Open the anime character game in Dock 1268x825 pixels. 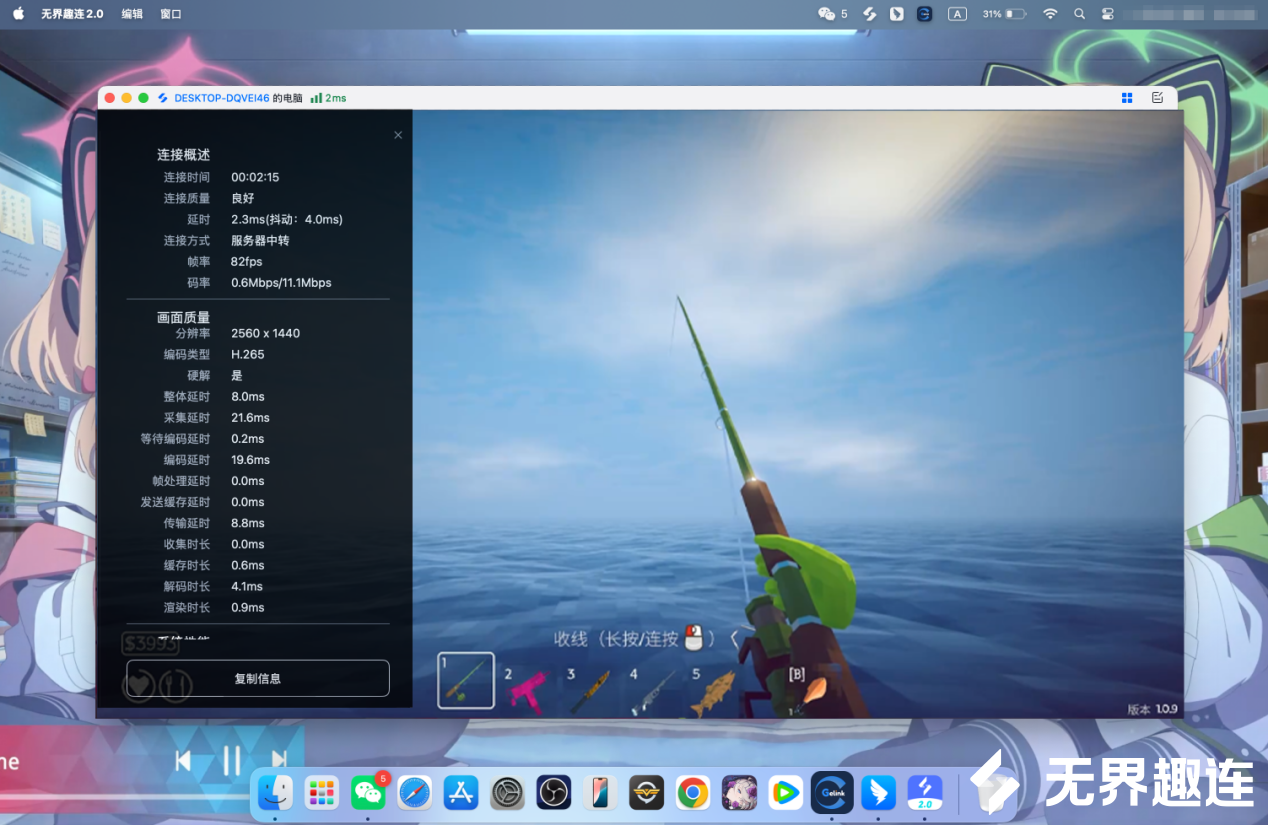tap(739, 793)
